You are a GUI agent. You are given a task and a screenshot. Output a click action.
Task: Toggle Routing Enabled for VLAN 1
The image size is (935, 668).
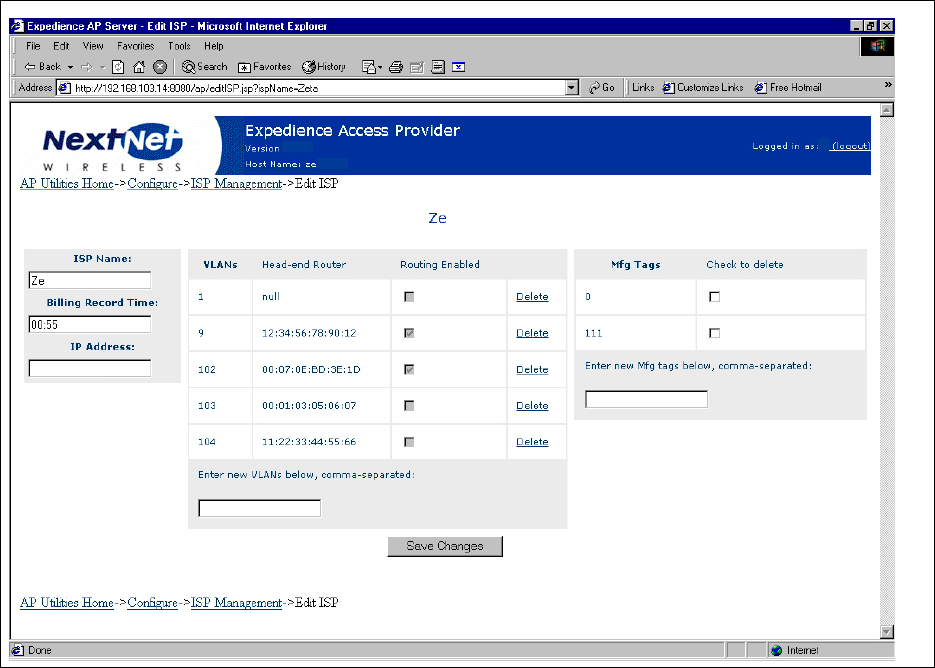click(409, 297)
